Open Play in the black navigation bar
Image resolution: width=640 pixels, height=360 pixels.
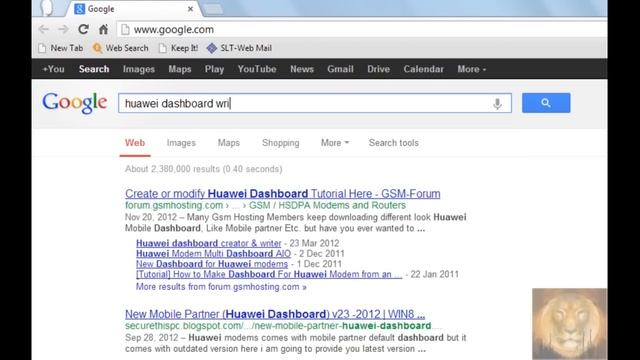point(214,69)
